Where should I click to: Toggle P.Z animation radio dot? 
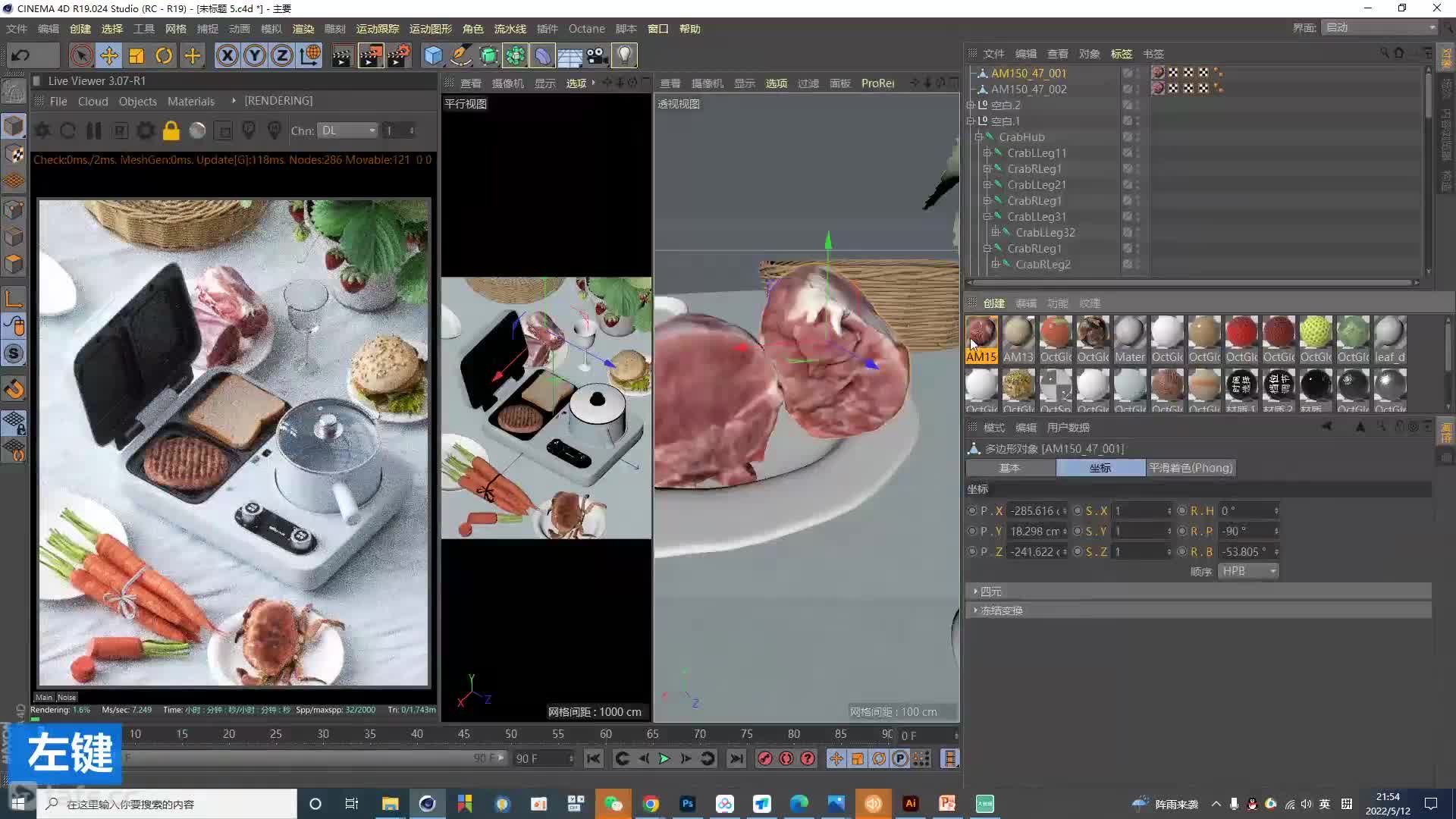[x=972, y=551]
